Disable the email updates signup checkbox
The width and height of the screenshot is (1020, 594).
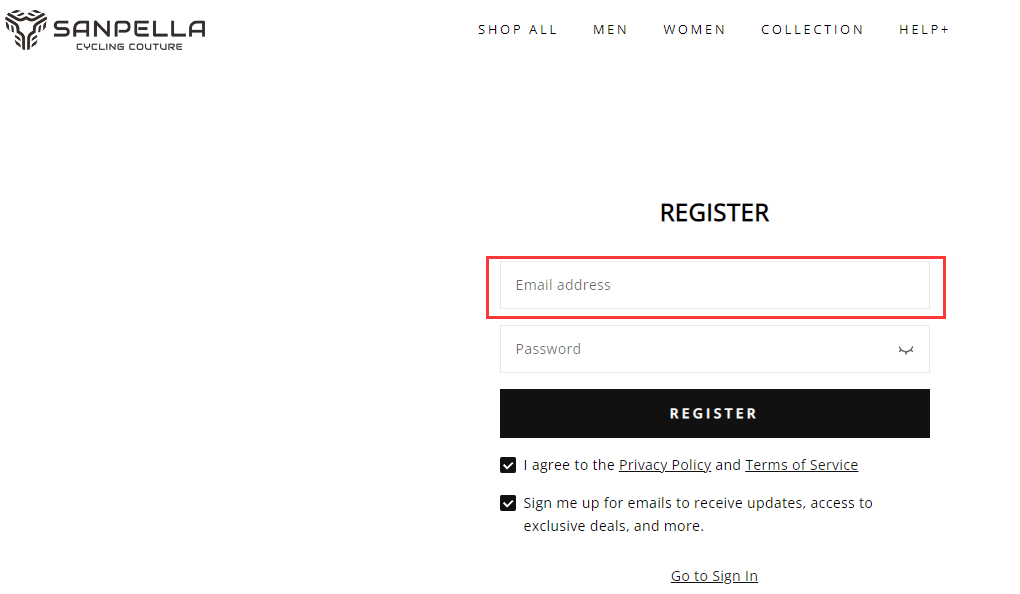509,503
